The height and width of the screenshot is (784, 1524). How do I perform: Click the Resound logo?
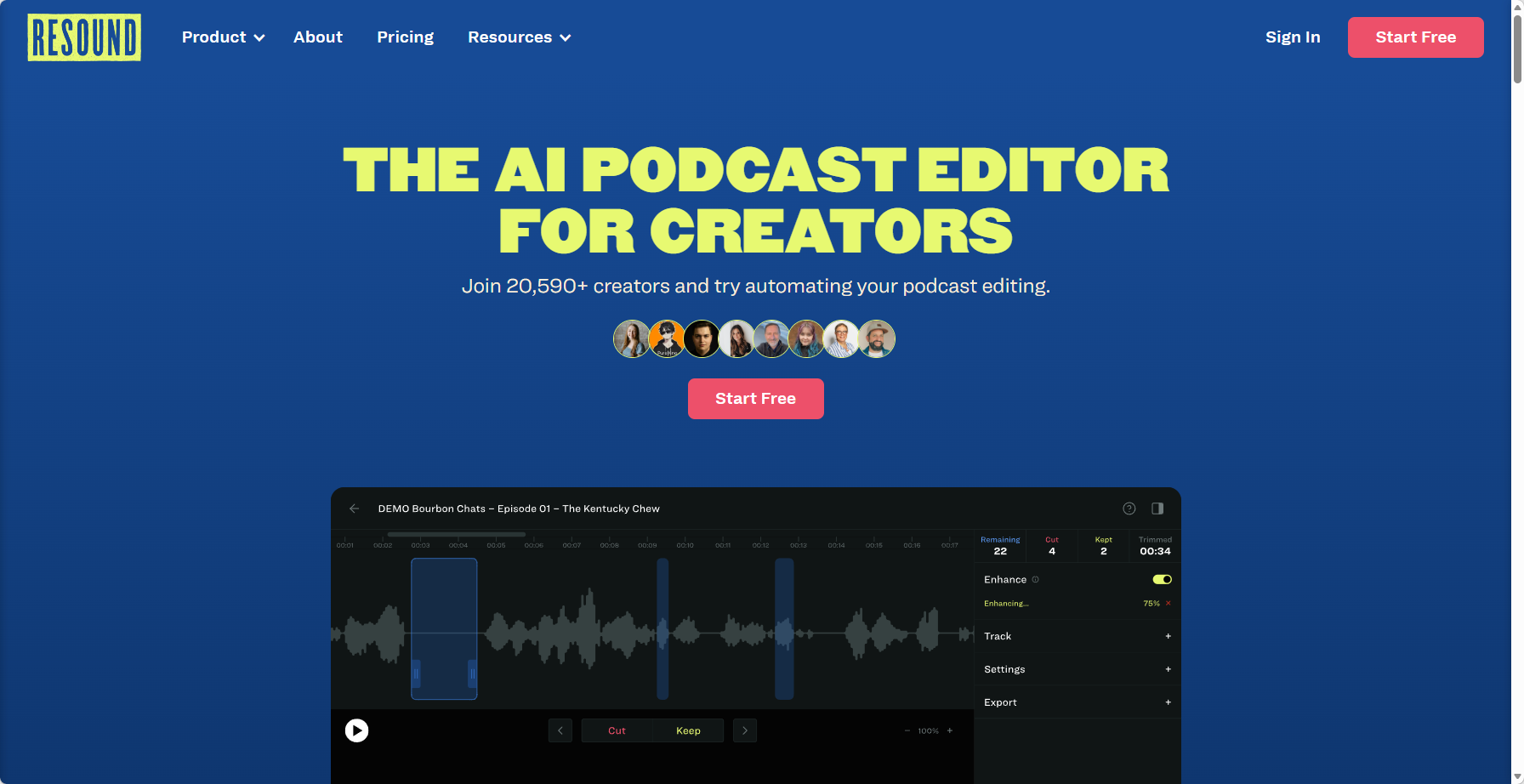tap(84, 37)
